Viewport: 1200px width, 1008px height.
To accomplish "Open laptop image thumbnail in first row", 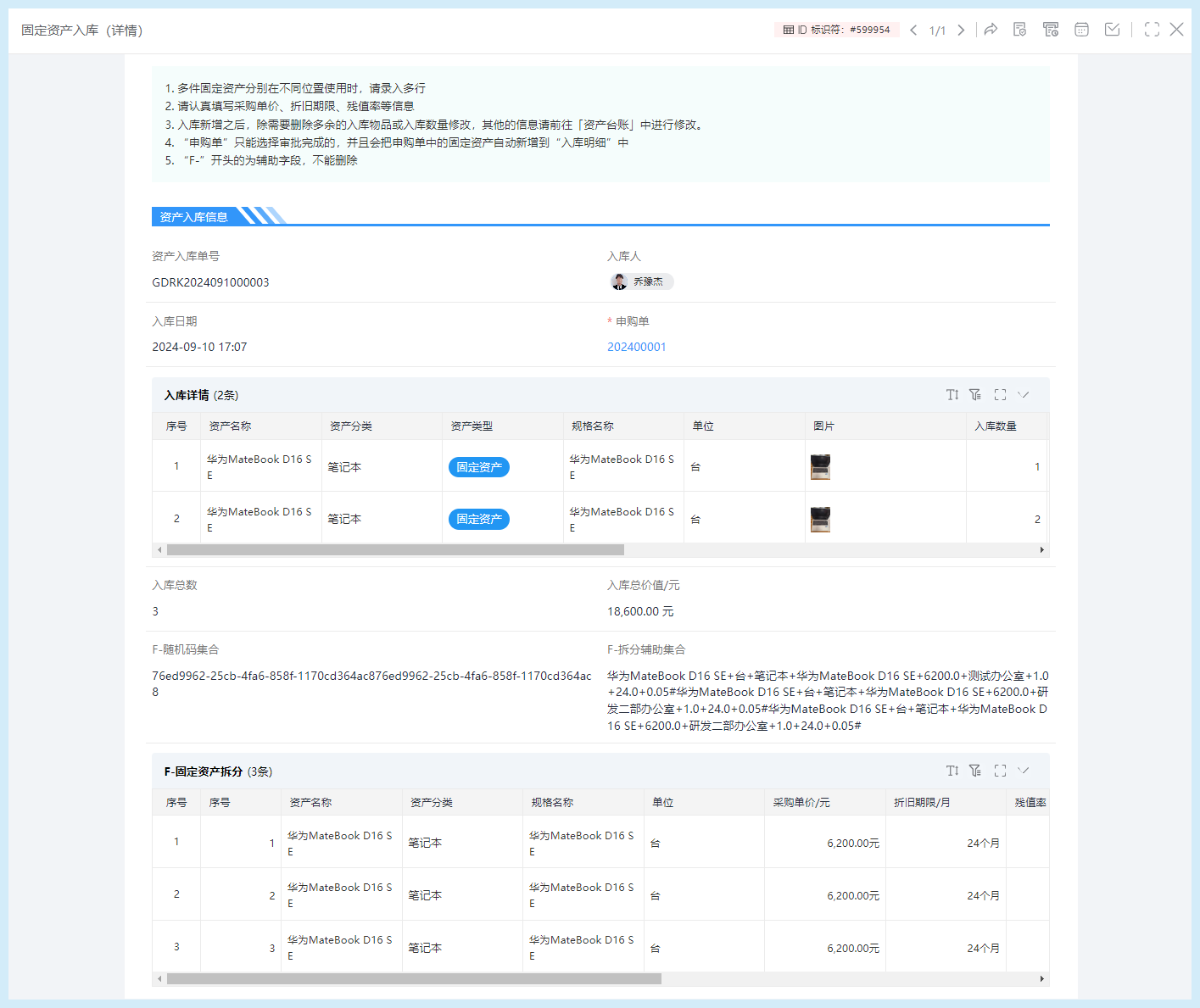I will [820, 467].
